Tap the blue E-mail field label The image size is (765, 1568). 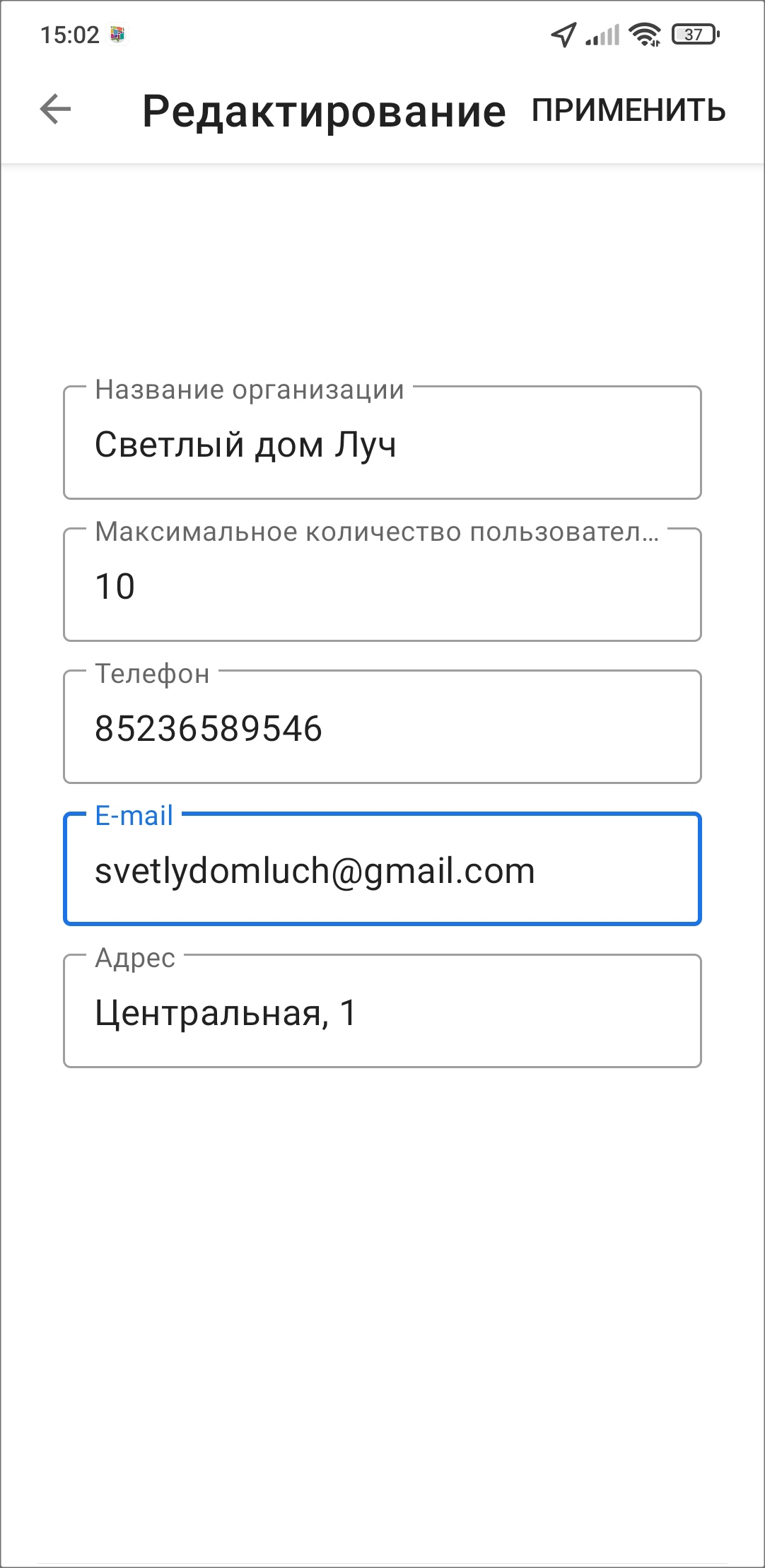pyautogui.click(x=134, y=816)
